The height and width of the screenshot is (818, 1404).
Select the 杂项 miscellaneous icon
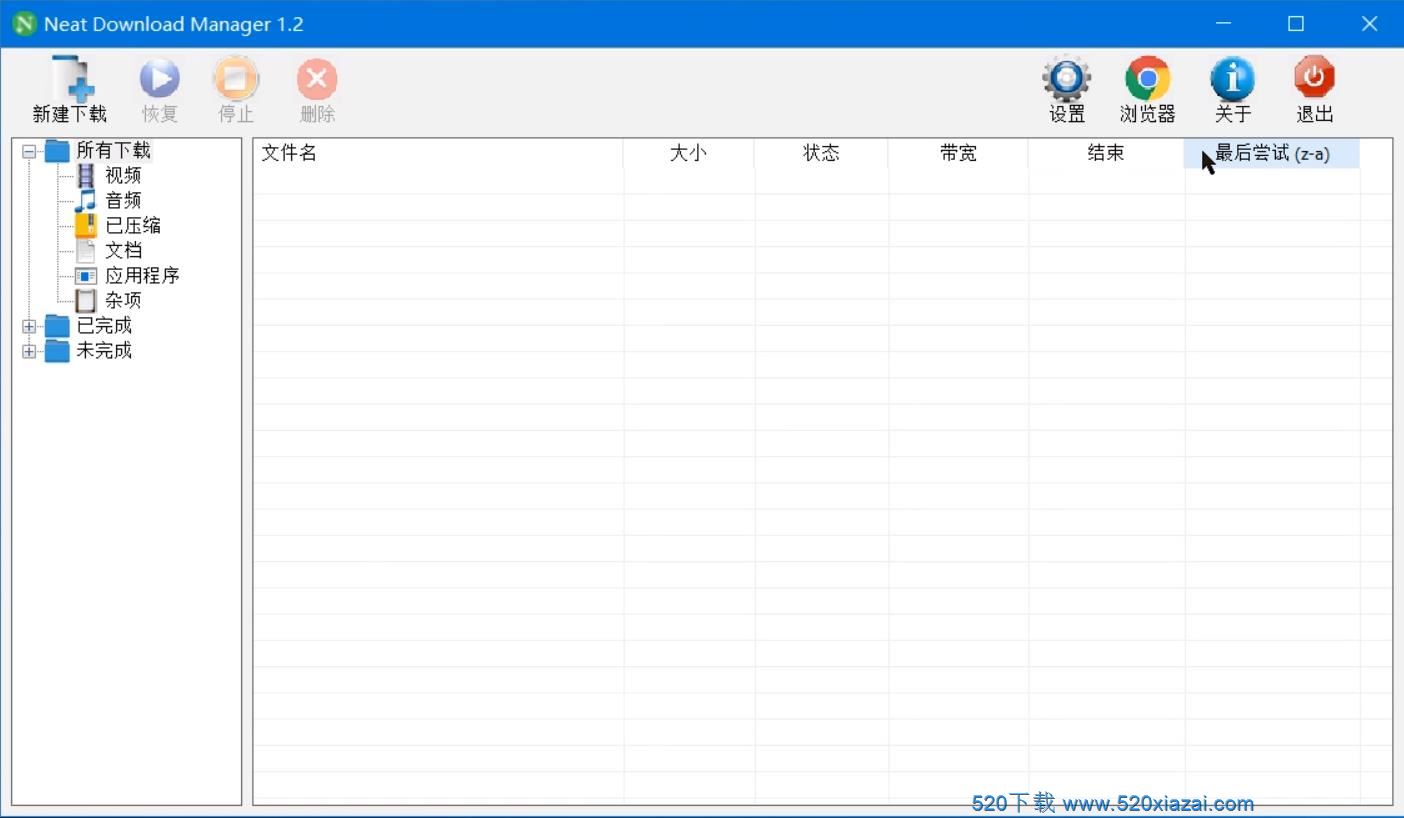[x=87, y=300]
